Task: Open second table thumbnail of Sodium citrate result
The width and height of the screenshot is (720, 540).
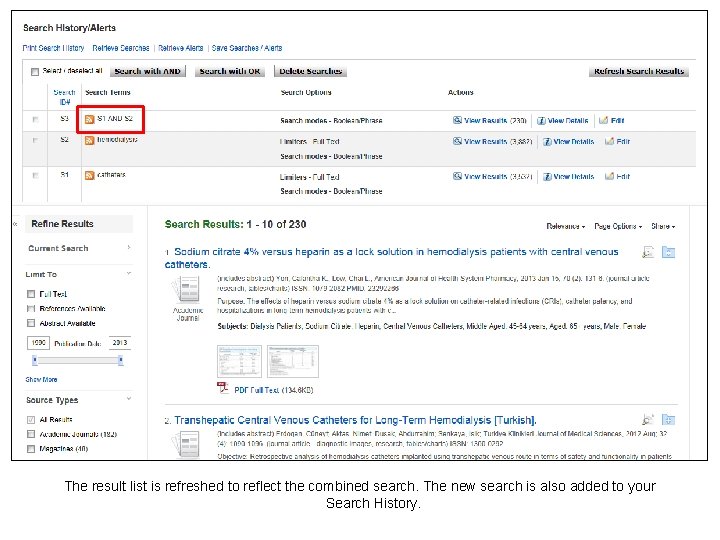Action: [x=292, y=361]
